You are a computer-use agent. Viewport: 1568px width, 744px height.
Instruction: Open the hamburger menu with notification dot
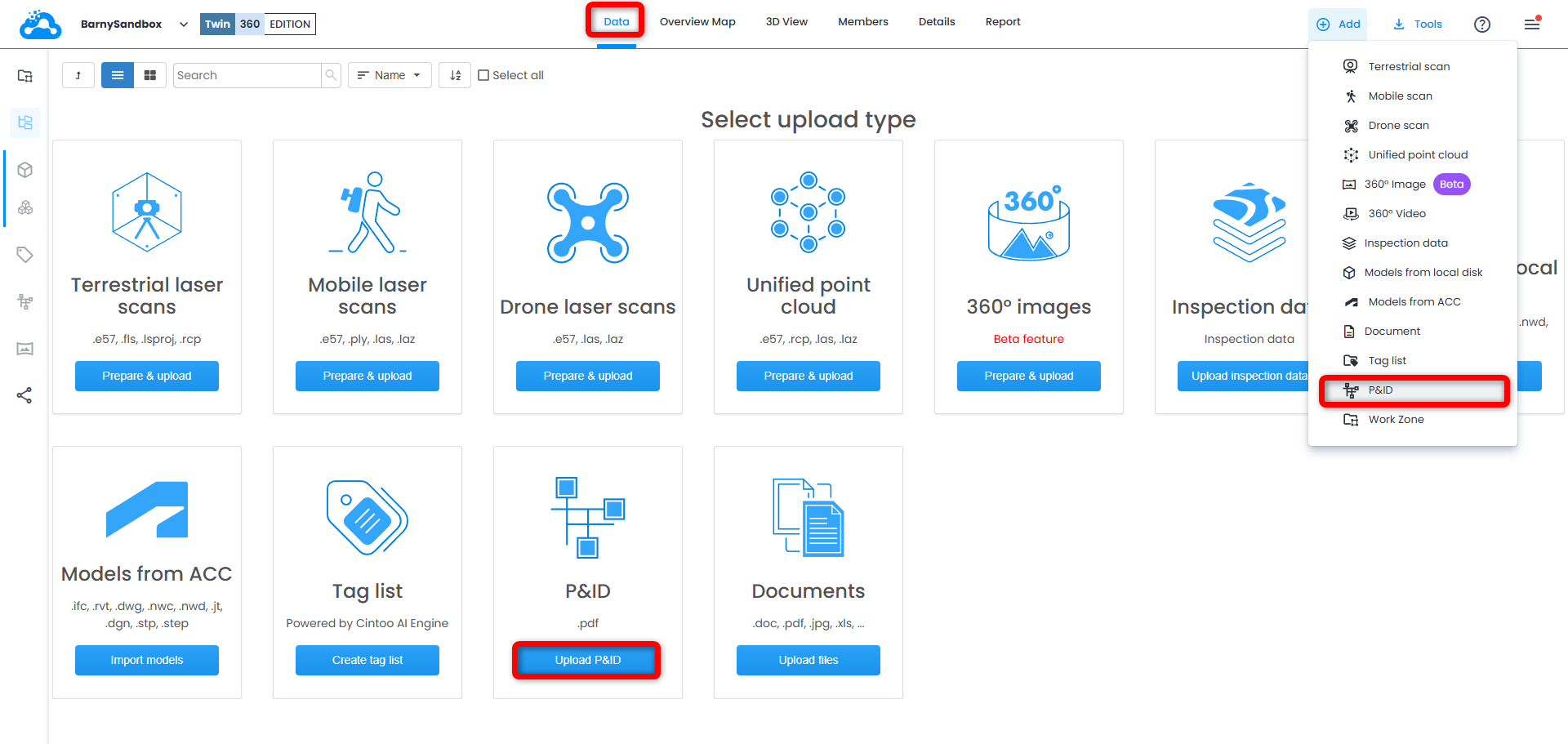[1533, 24]
